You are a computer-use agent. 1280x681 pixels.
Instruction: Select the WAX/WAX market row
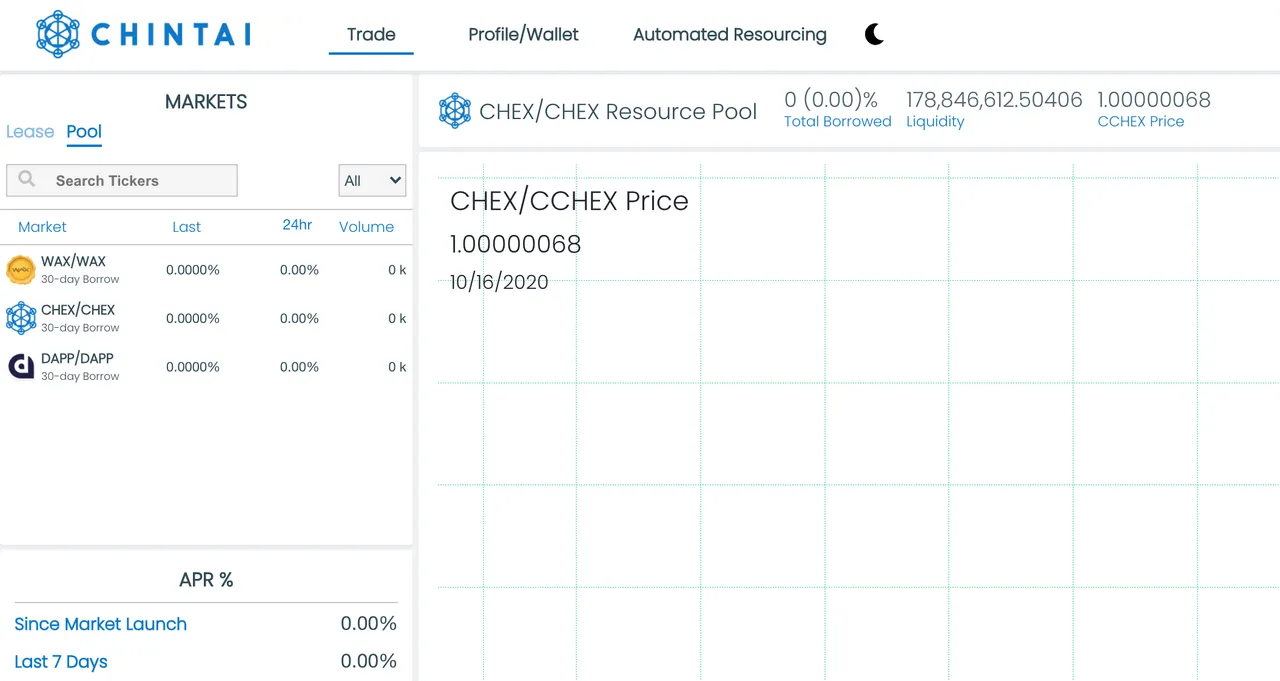(x=206, y=270)
